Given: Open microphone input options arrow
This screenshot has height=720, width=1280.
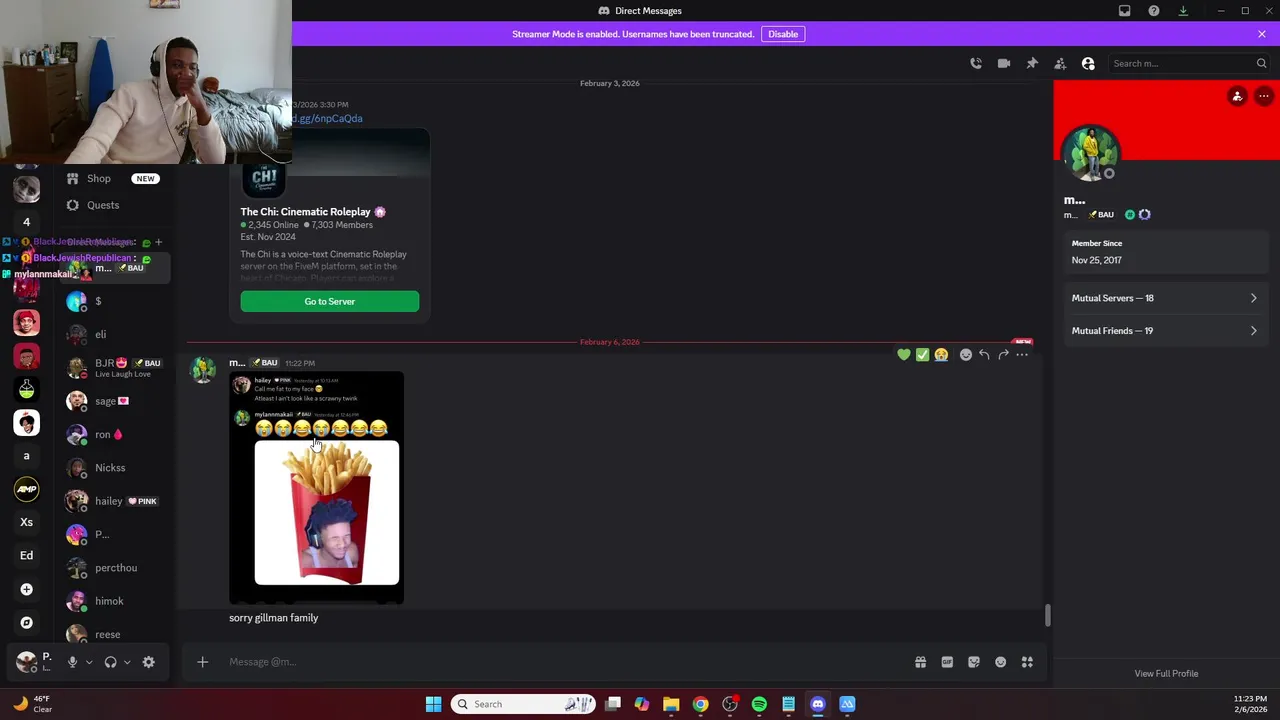Looking at the screenshot, I should point(89,662).
